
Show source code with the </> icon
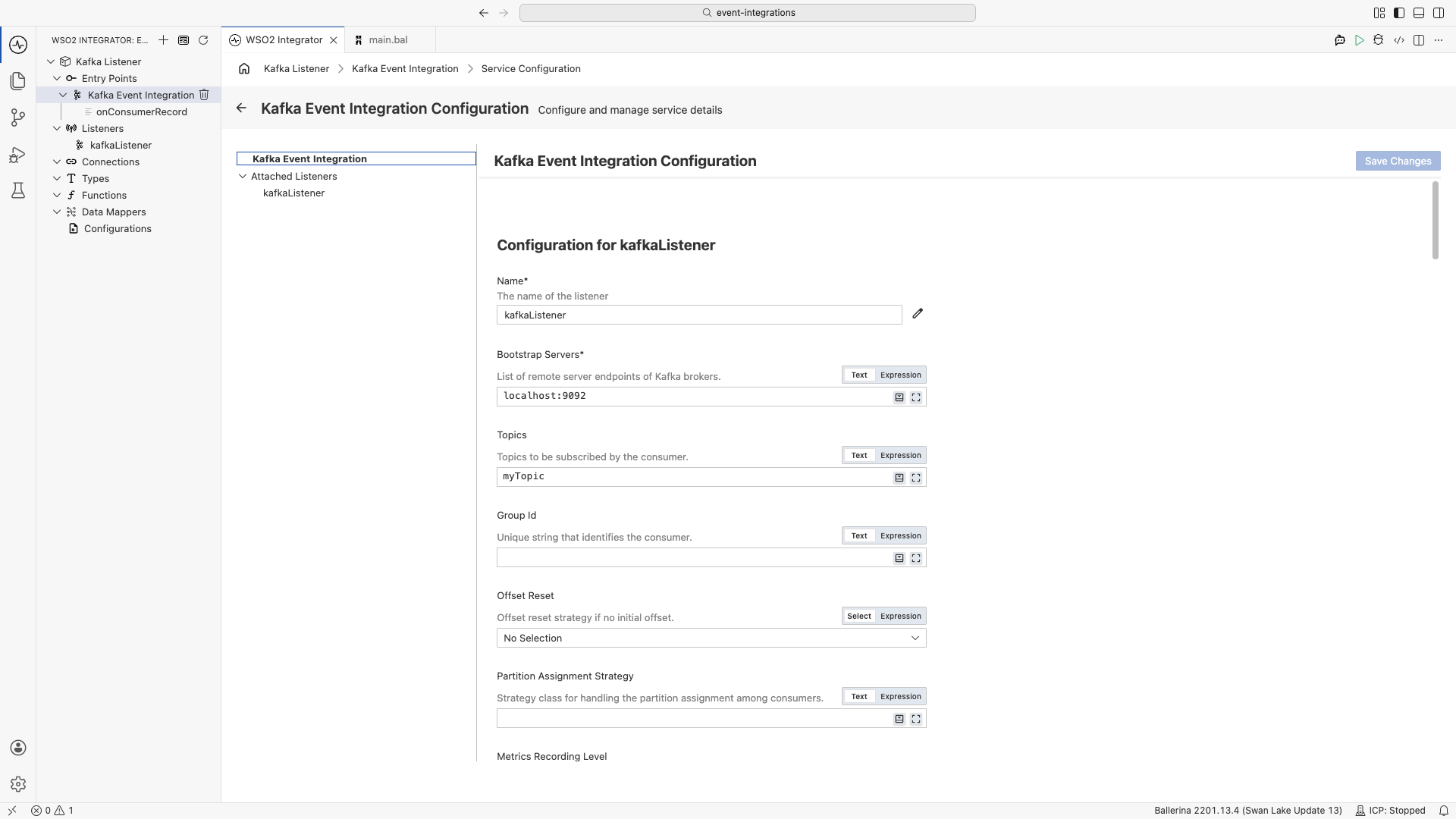click(x=1399, y=40)
